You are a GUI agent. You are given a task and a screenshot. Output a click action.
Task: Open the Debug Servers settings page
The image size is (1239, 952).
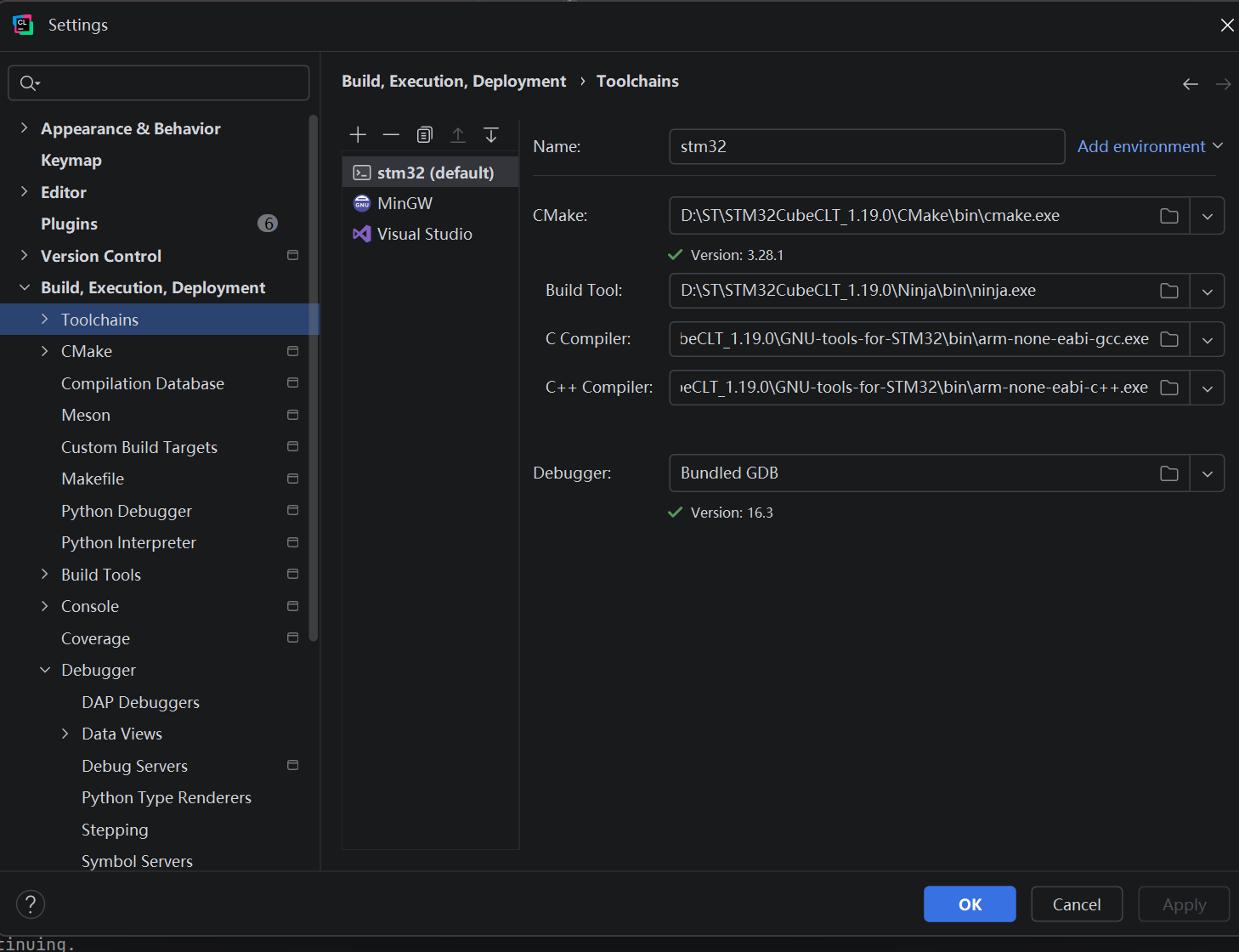coord(134,766)
